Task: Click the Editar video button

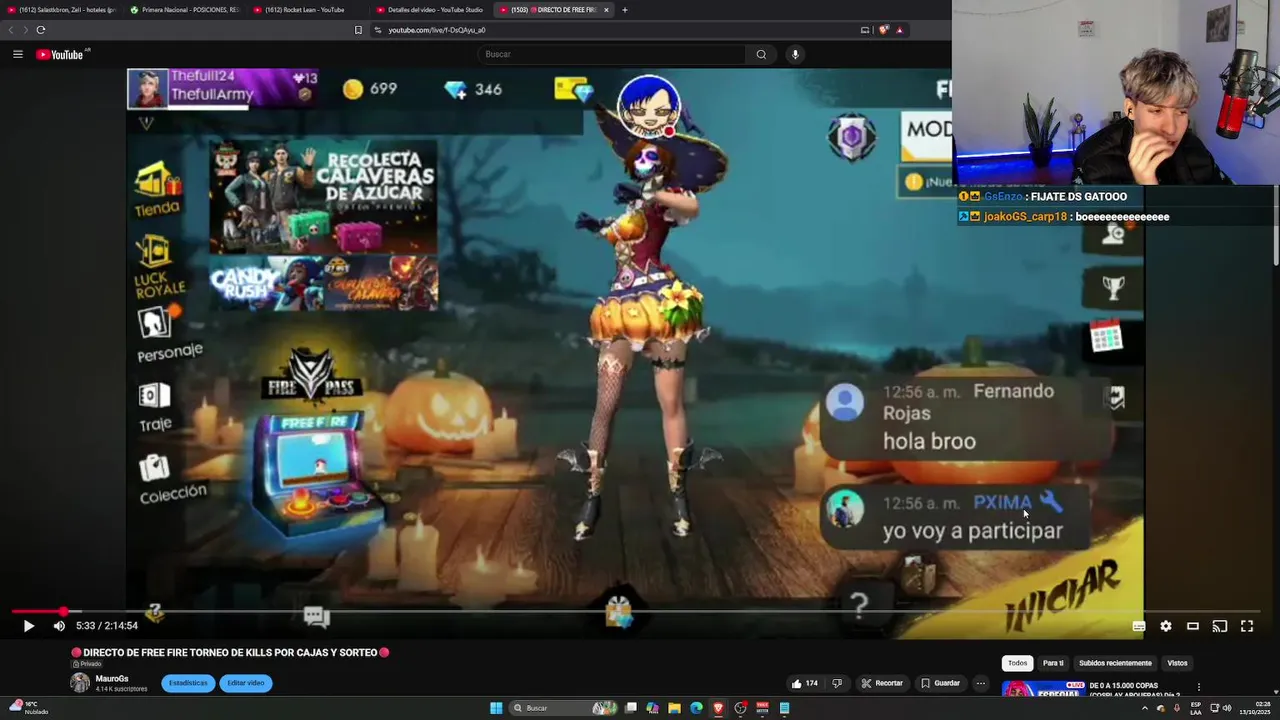Action: [245, 683]
